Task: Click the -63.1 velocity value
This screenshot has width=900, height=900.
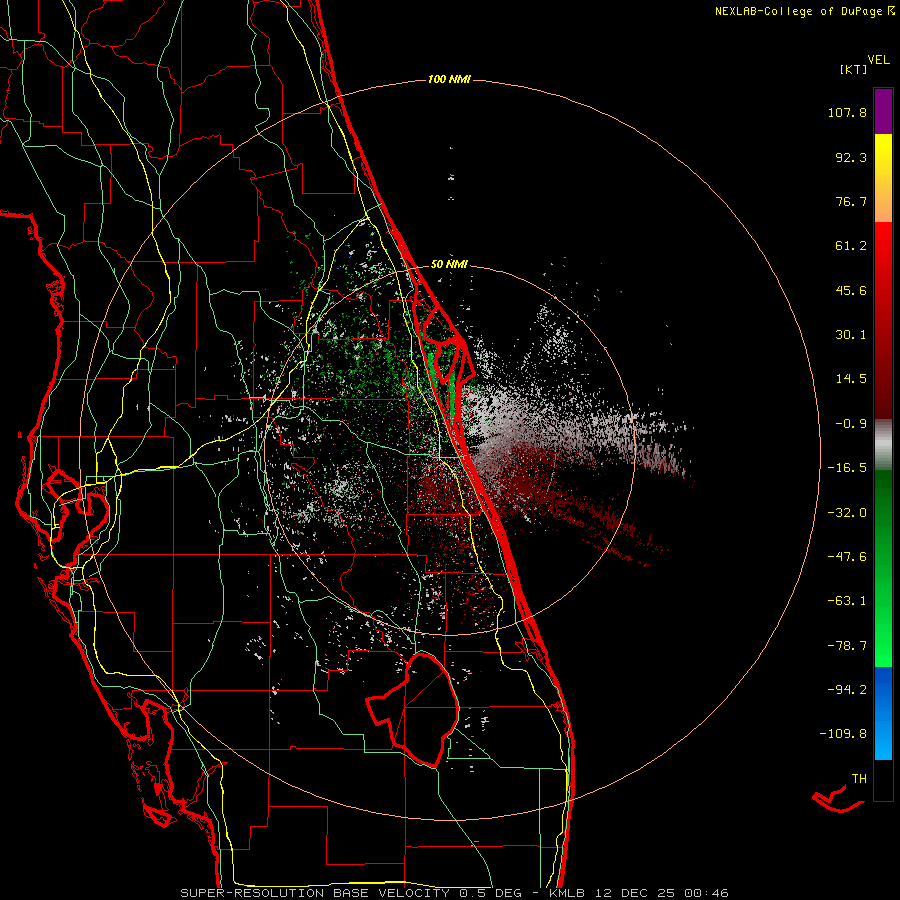Action: [x=847, y=601]
